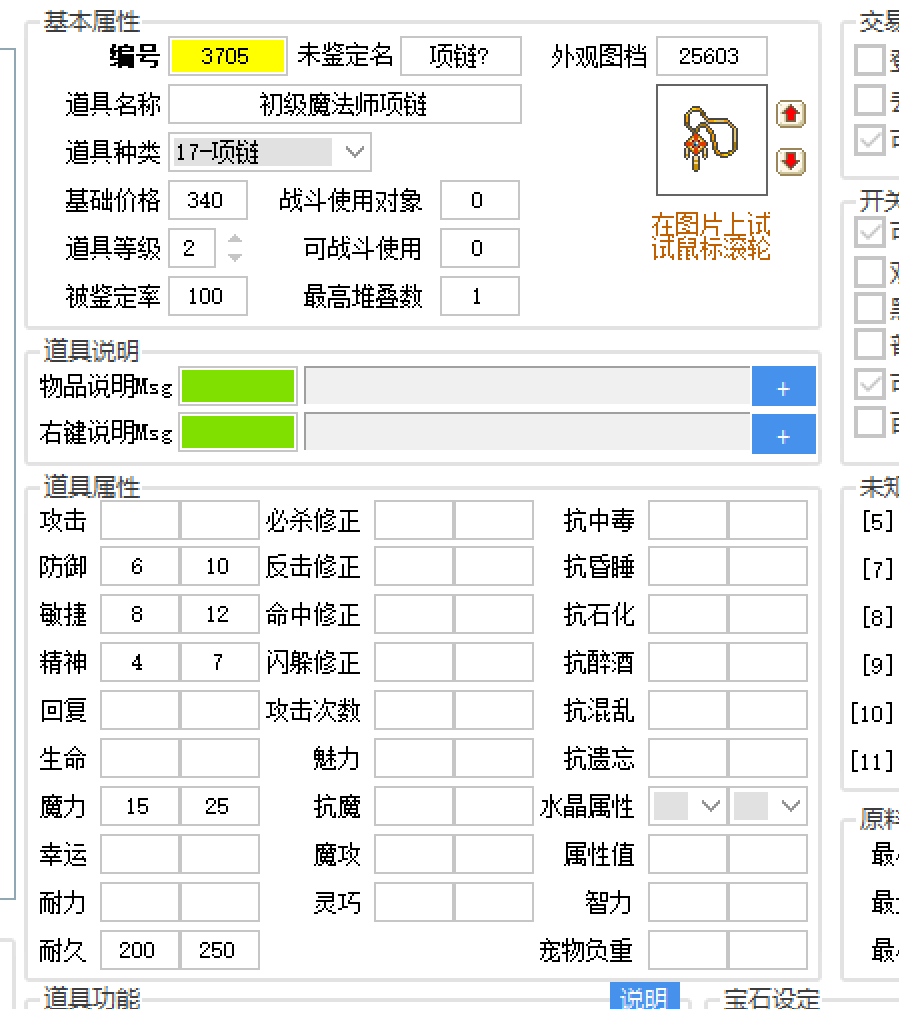
Task: Click the first 属性值 input field
Action: pyautogui.click(x=687, y=855)
